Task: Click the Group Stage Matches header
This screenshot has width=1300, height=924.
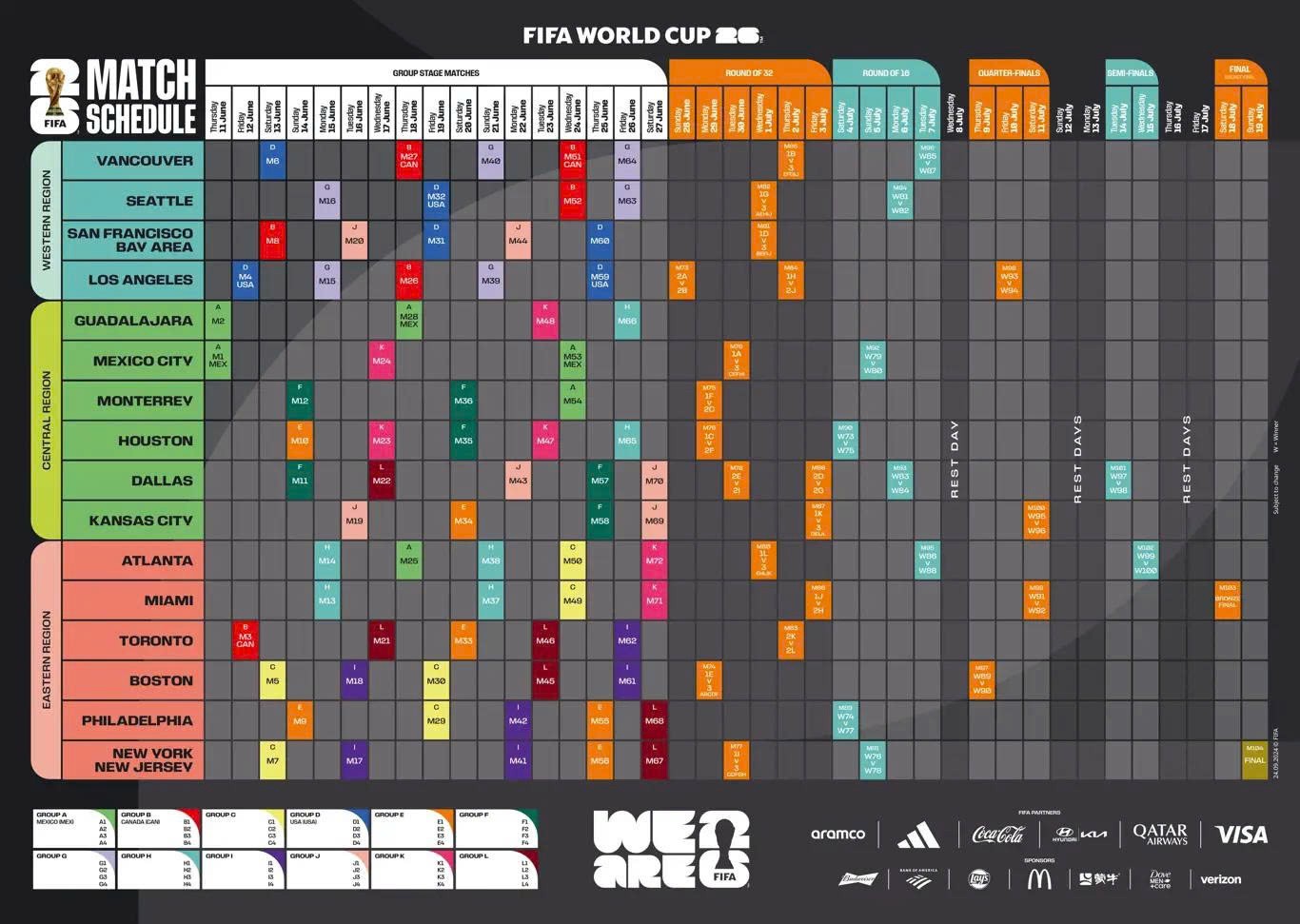Action: (436, 72)
